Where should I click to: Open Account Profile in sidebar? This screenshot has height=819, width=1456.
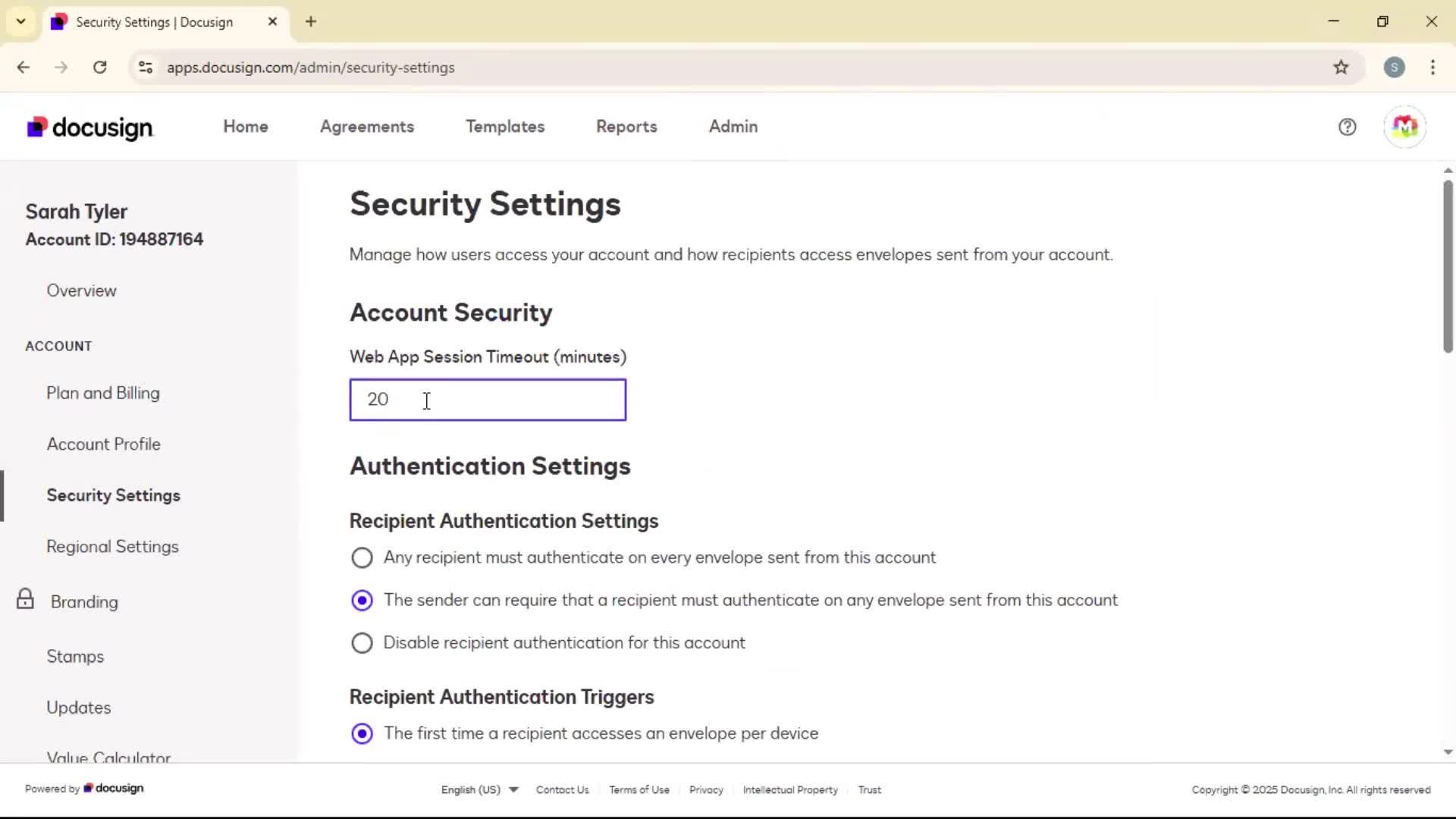(x=104, y=444)
